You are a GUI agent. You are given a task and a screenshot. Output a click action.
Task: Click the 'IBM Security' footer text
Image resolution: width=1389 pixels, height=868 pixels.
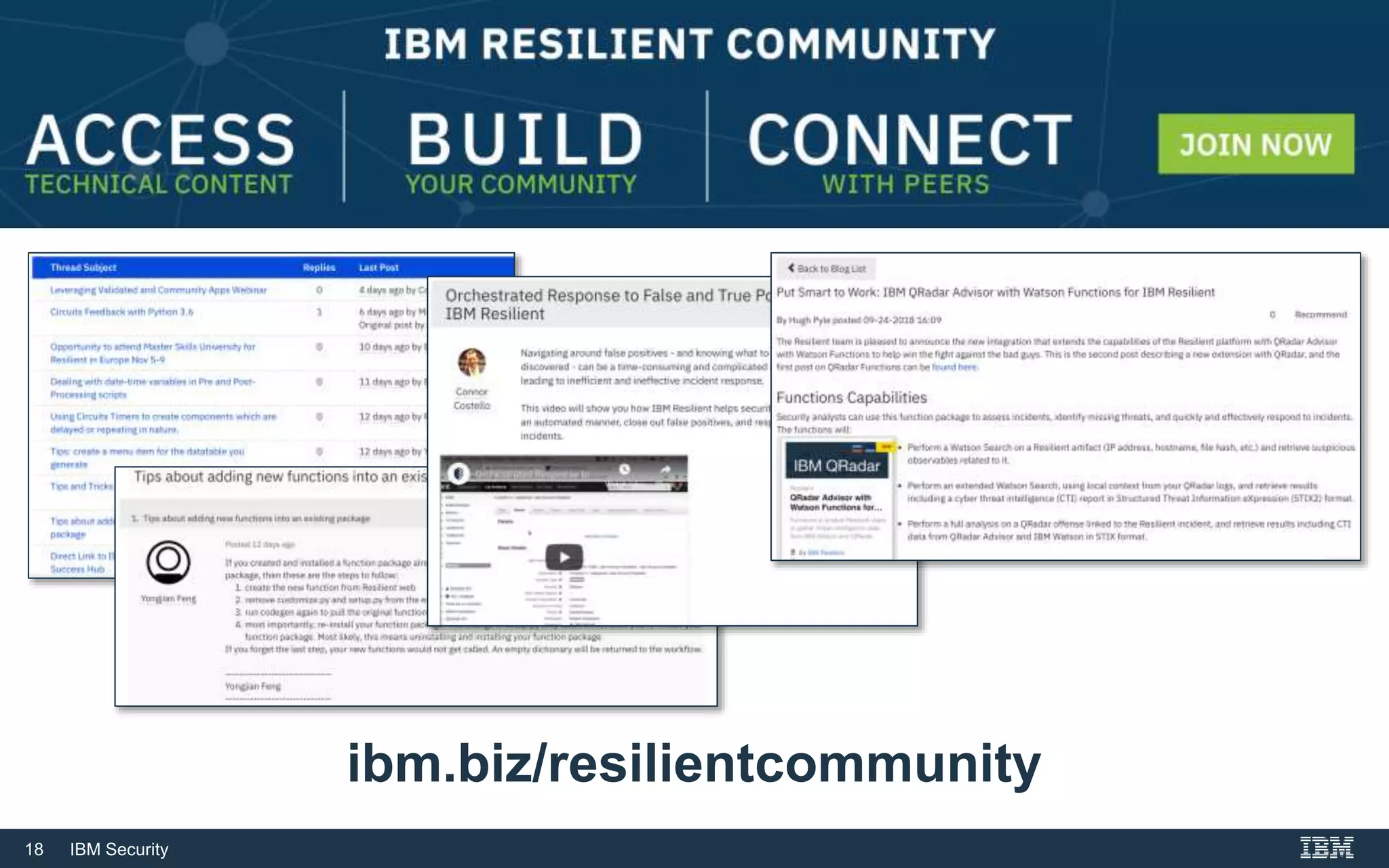point(119,849)
